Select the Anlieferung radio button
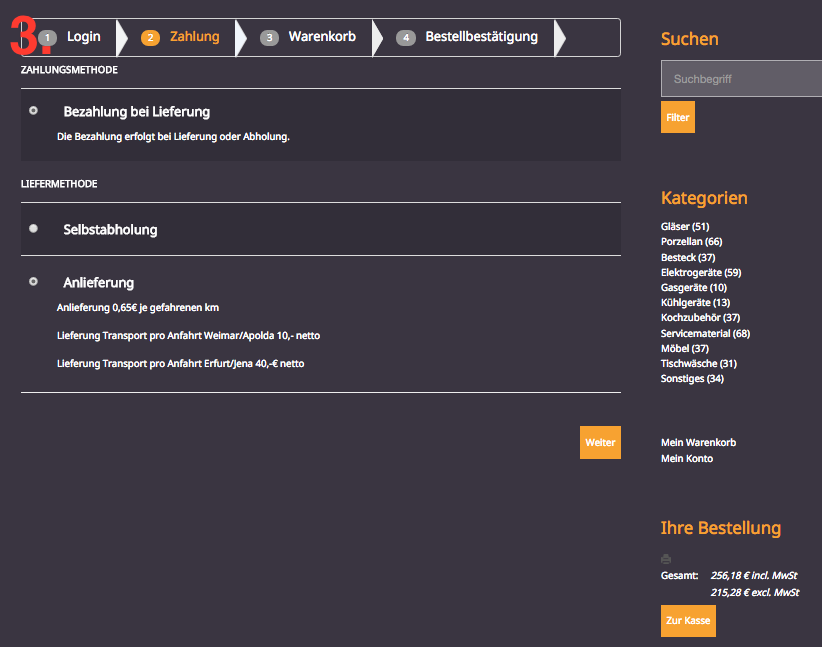The image size is (822, 647). coord(34,282)
